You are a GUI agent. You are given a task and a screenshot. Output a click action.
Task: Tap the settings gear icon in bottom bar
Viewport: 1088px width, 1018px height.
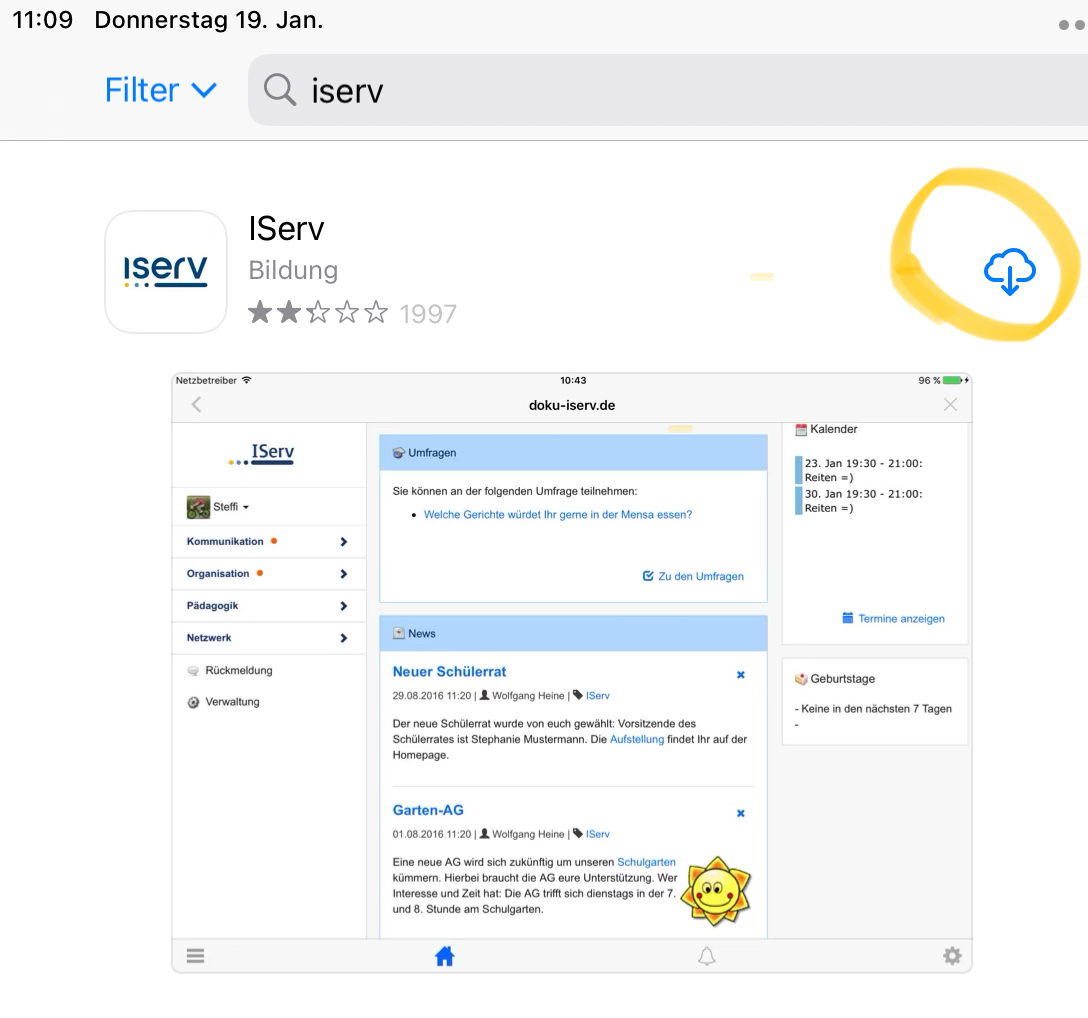[x=952, y=956]
